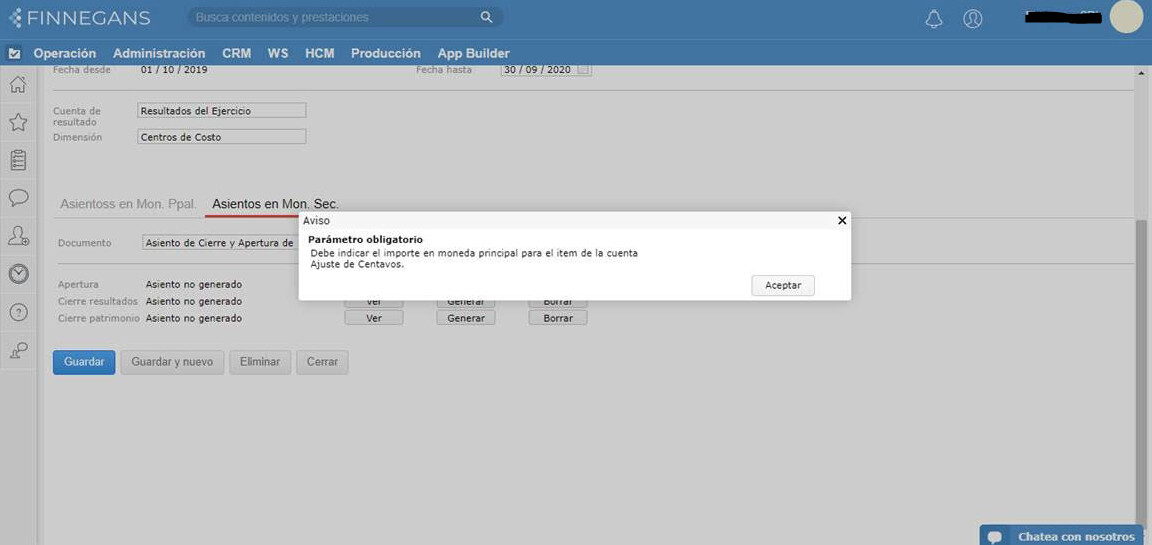This screenshot has height=545, width=1152.
Task: Open the notifications bell icon
Action: (x=934, y=18)
